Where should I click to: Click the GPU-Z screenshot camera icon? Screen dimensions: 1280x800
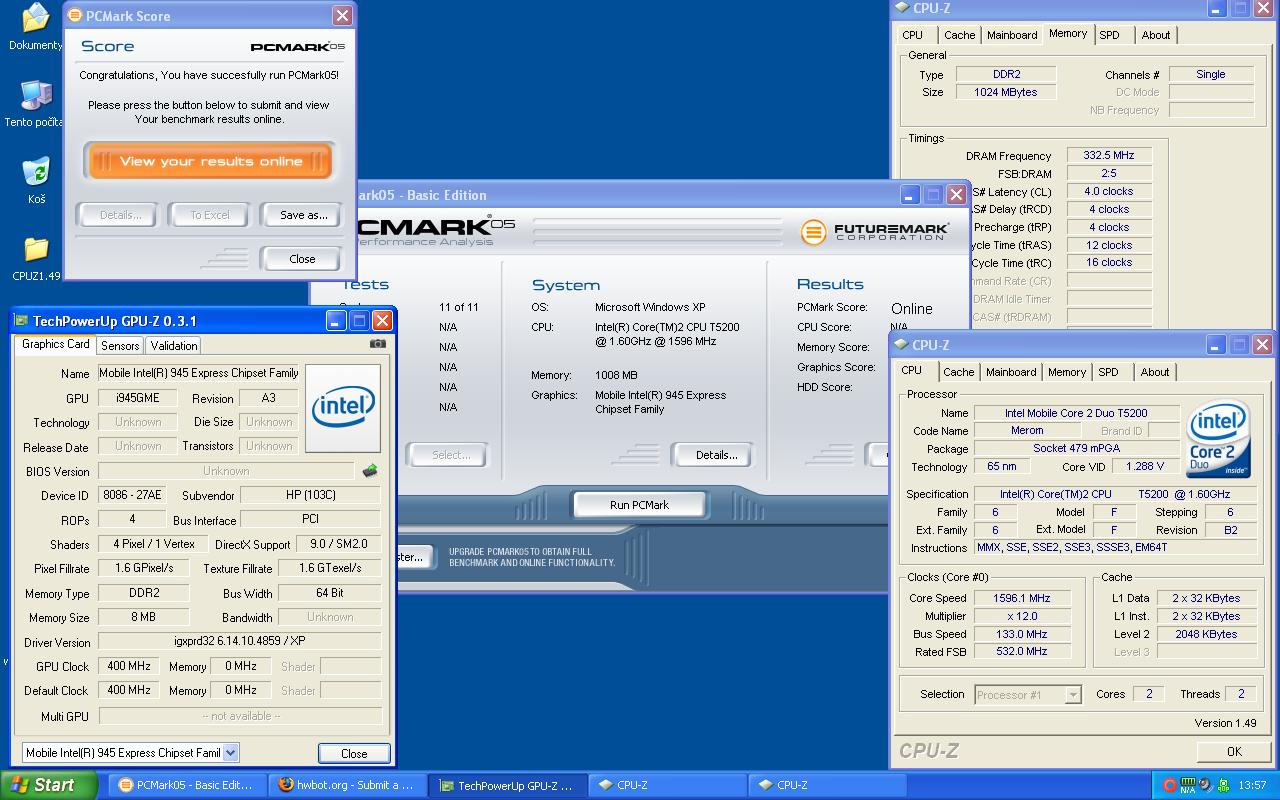tap(377, 344)
